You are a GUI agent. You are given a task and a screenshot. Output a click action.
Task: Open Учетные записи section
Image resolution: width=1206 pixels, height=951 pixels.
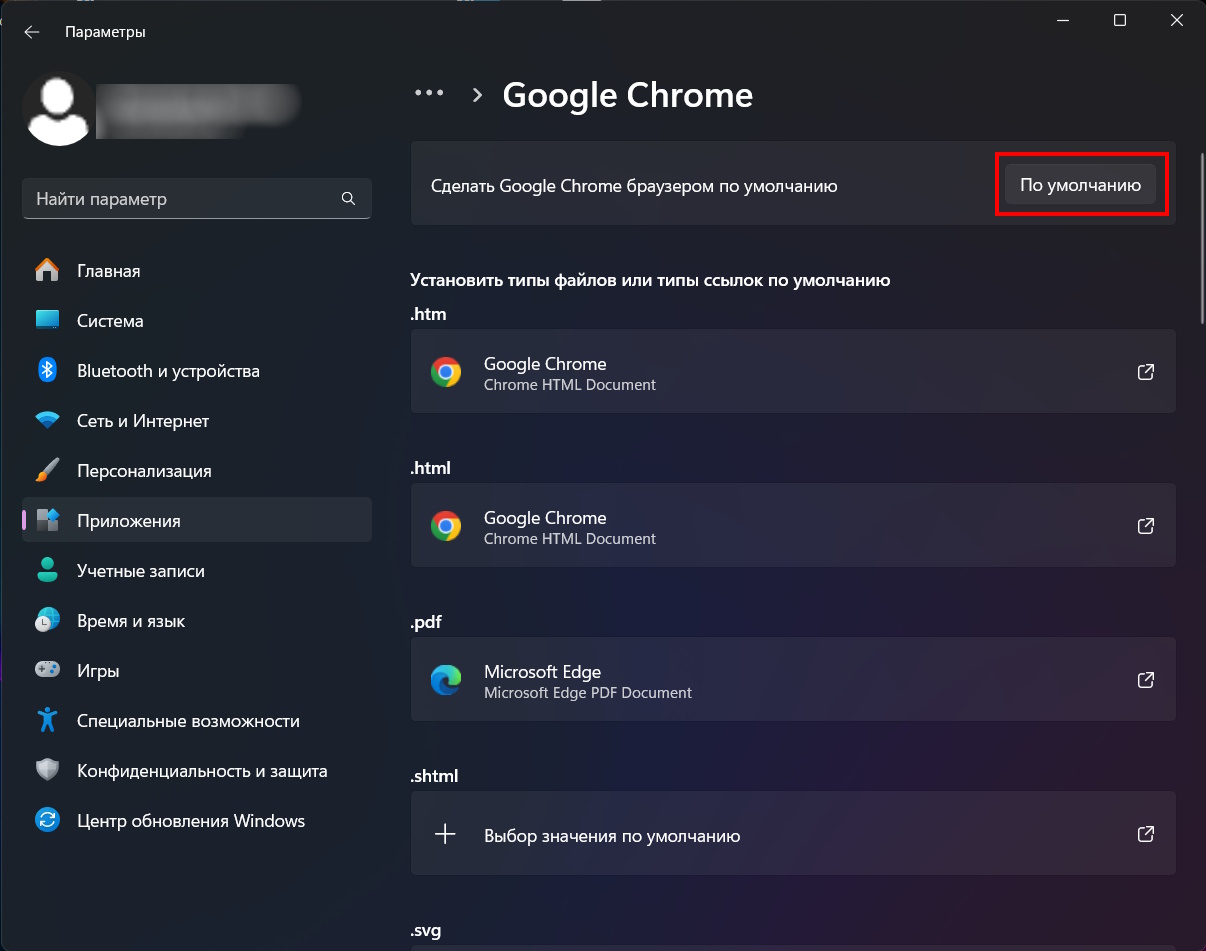click(197, 571)
